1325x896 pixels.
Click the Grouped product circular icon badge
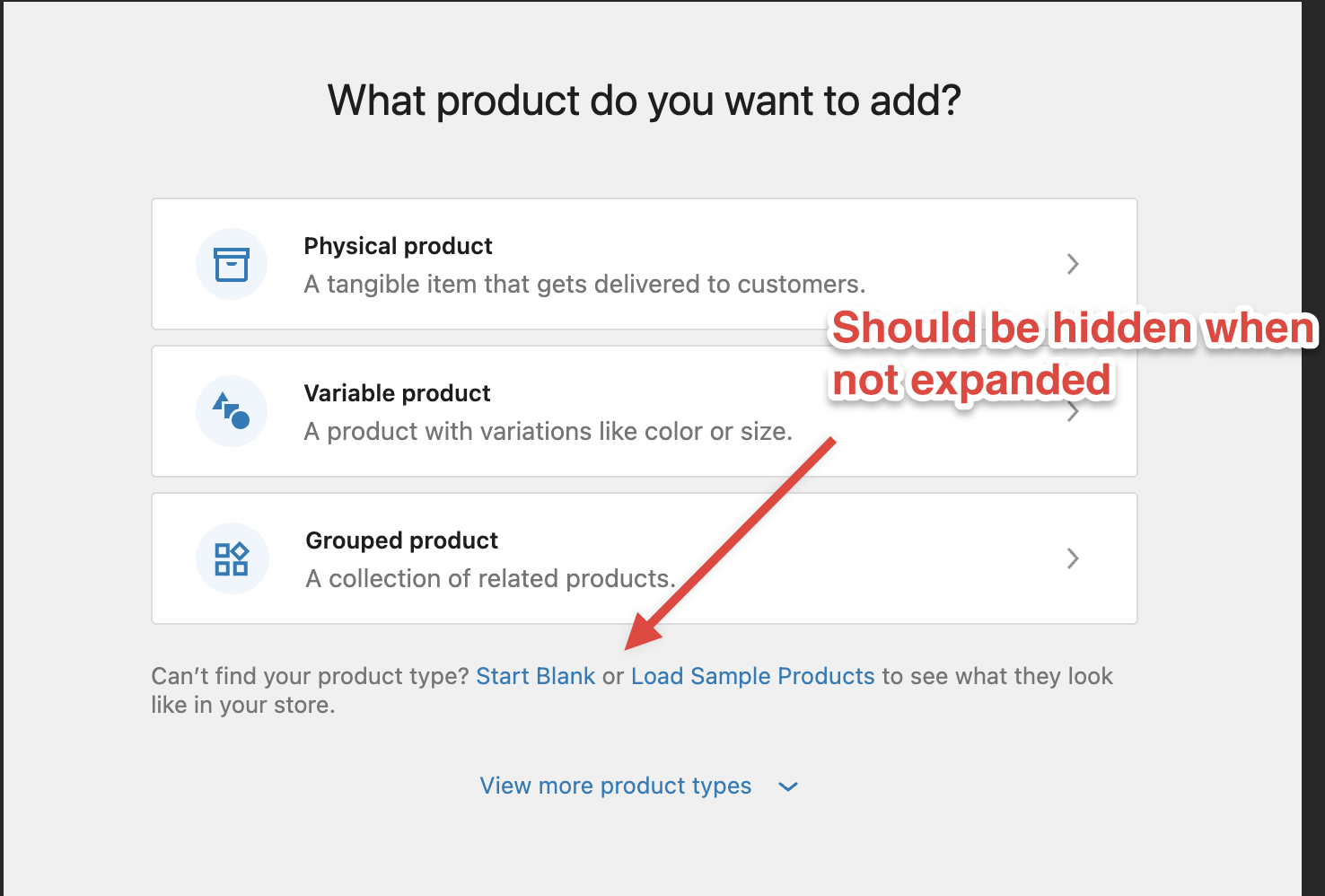(232, 558)
